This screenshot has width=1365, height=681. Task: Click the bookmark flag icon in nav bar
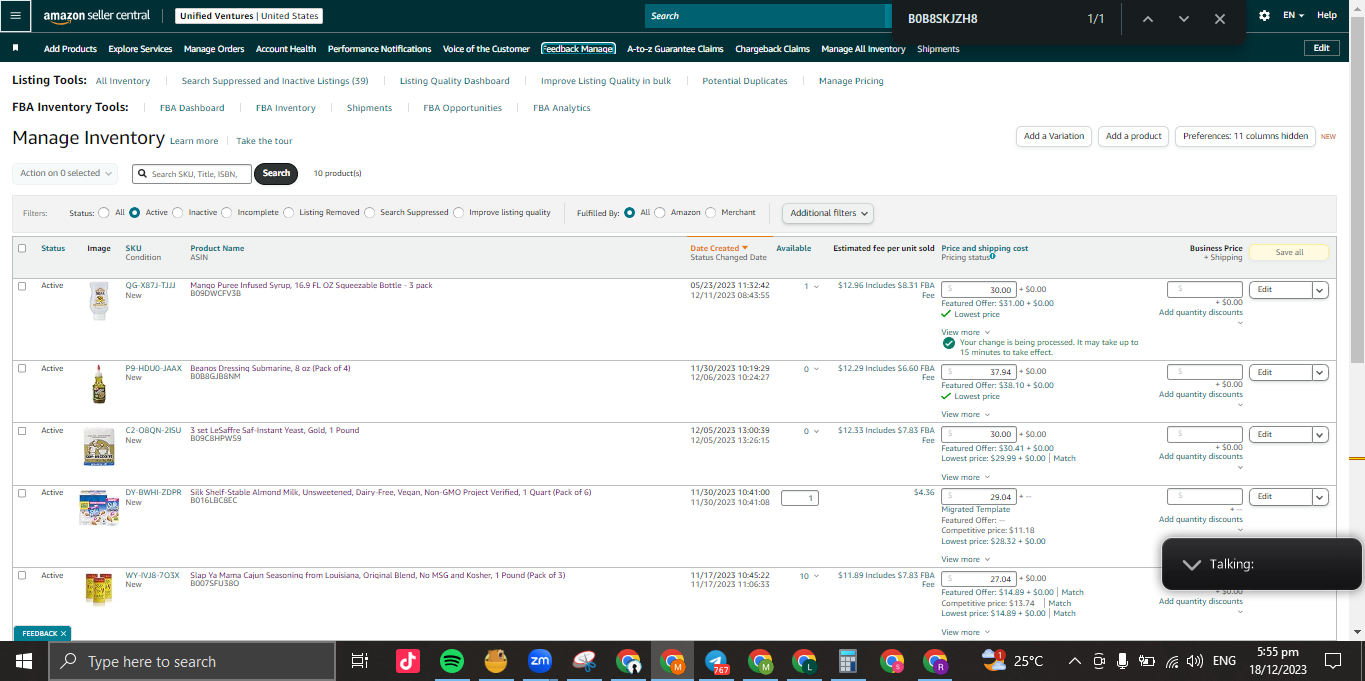coord(15,48)
